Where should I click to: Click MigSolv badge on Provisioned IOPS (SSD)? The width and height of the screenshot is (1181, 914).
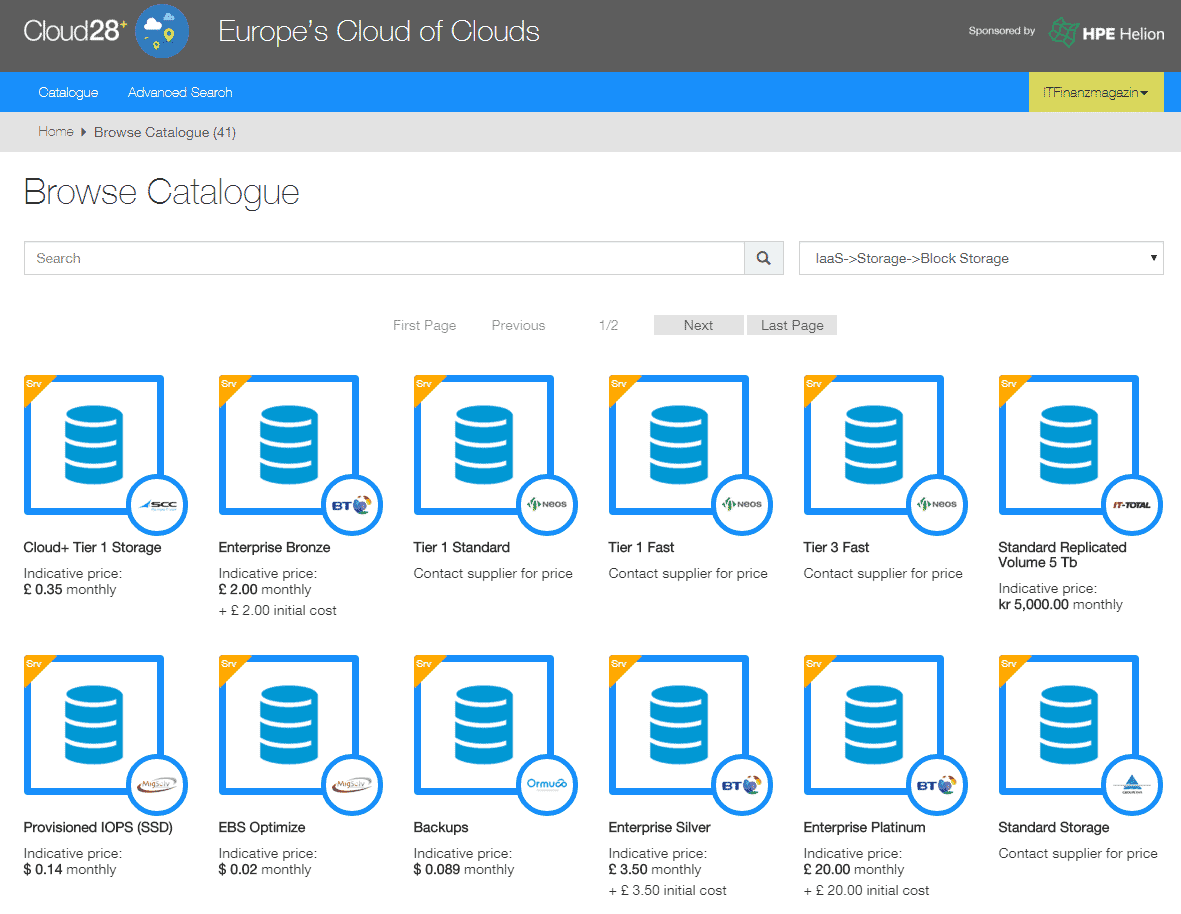[x=157, y=785]
